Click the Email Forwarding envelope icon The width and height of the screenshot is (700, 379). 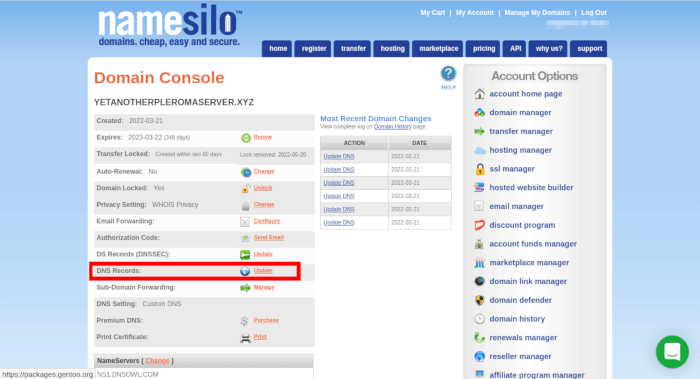245,221
